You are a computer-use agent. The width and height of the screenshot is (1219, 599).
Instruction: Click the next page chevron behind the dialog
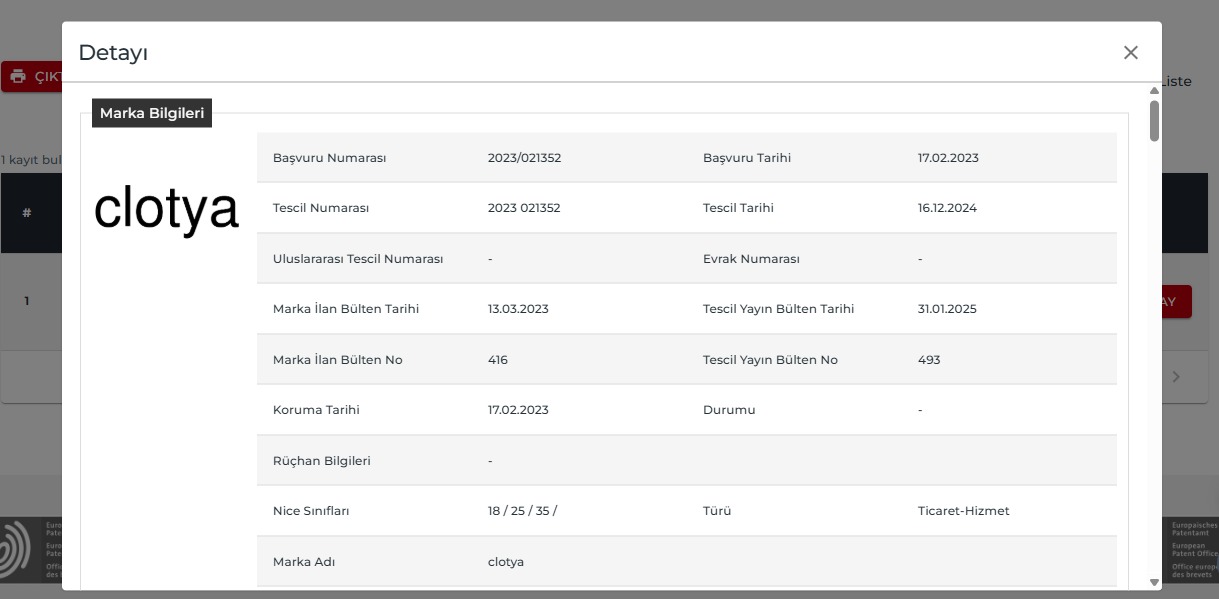[1176, 377]
